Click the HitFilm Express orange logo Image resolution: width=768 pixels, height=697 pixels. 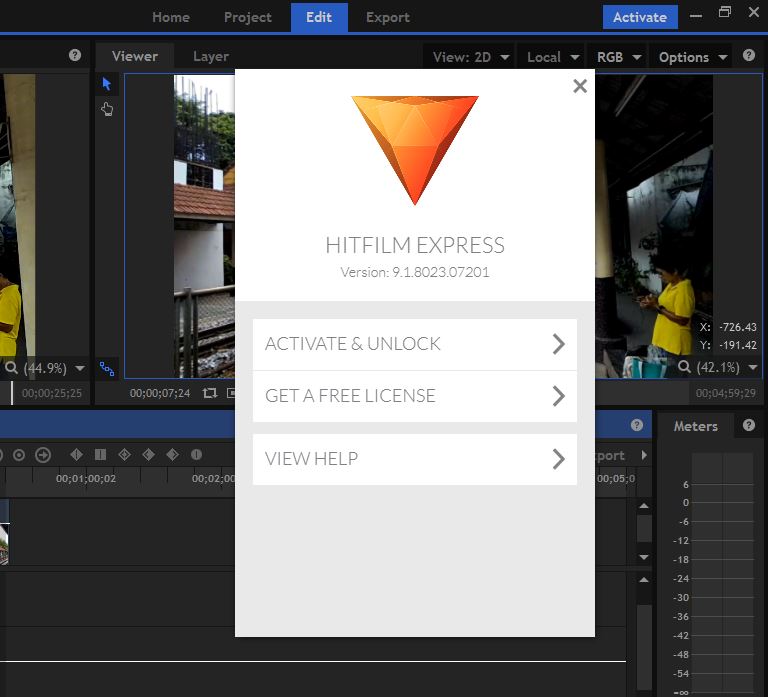[415, 150]
